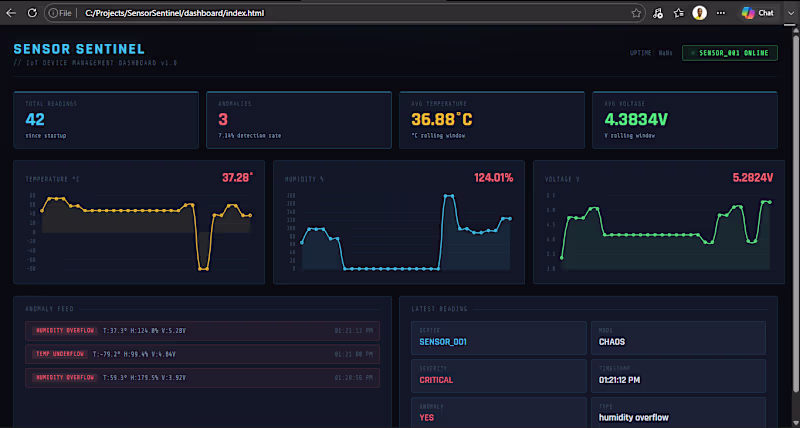Click the voltage 5.2824V value
Screen dimensions: 800x428
click(x=753, y=178)
